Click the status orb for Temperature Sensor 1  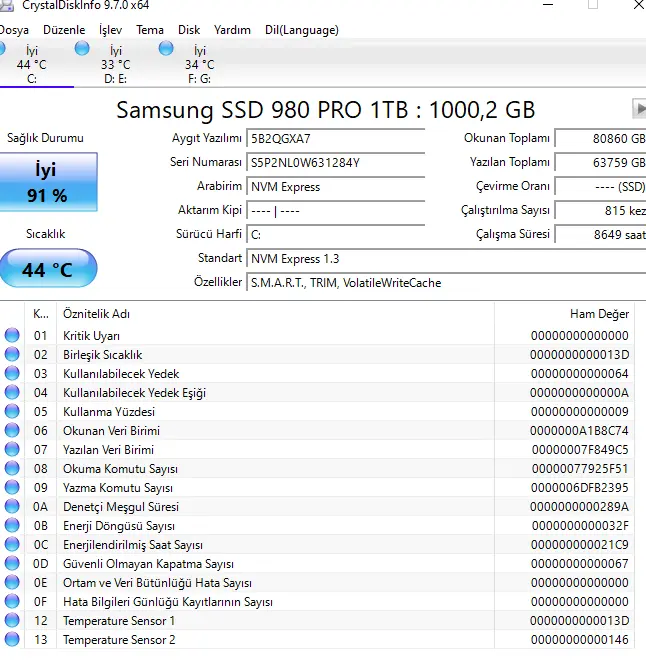coord(12,620)
